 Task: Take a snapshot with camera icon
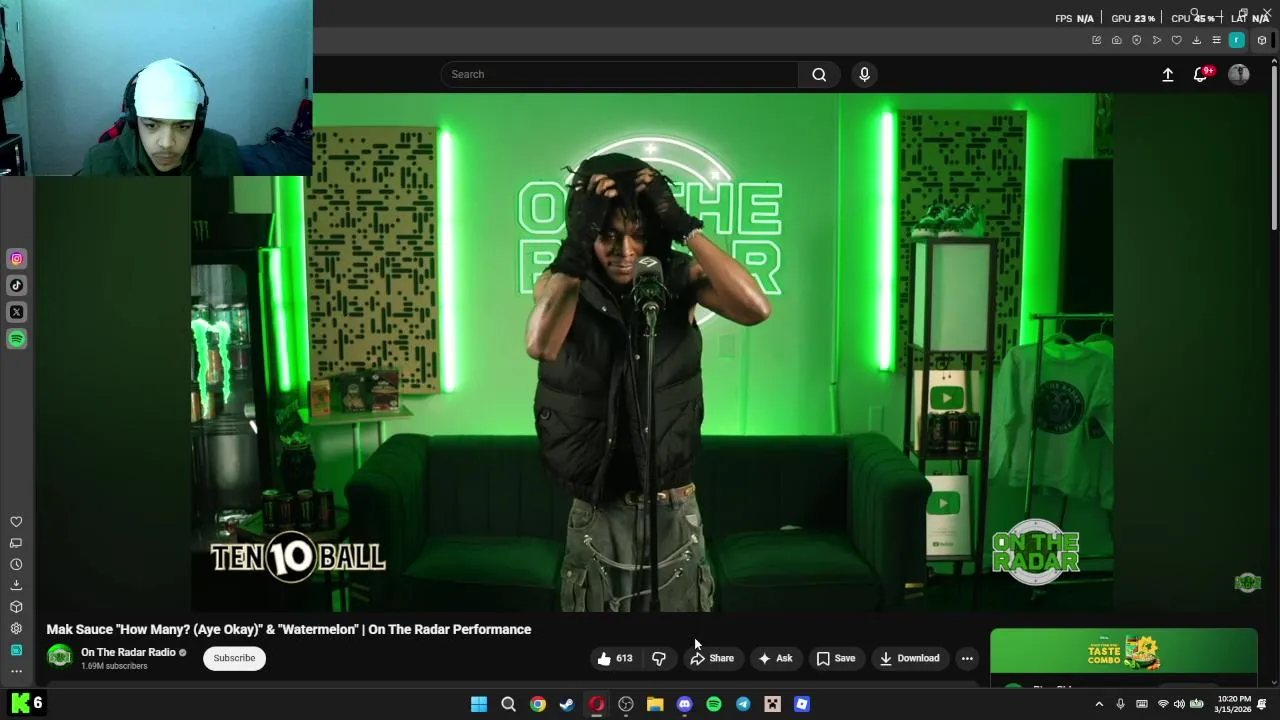coord(1116,40)
